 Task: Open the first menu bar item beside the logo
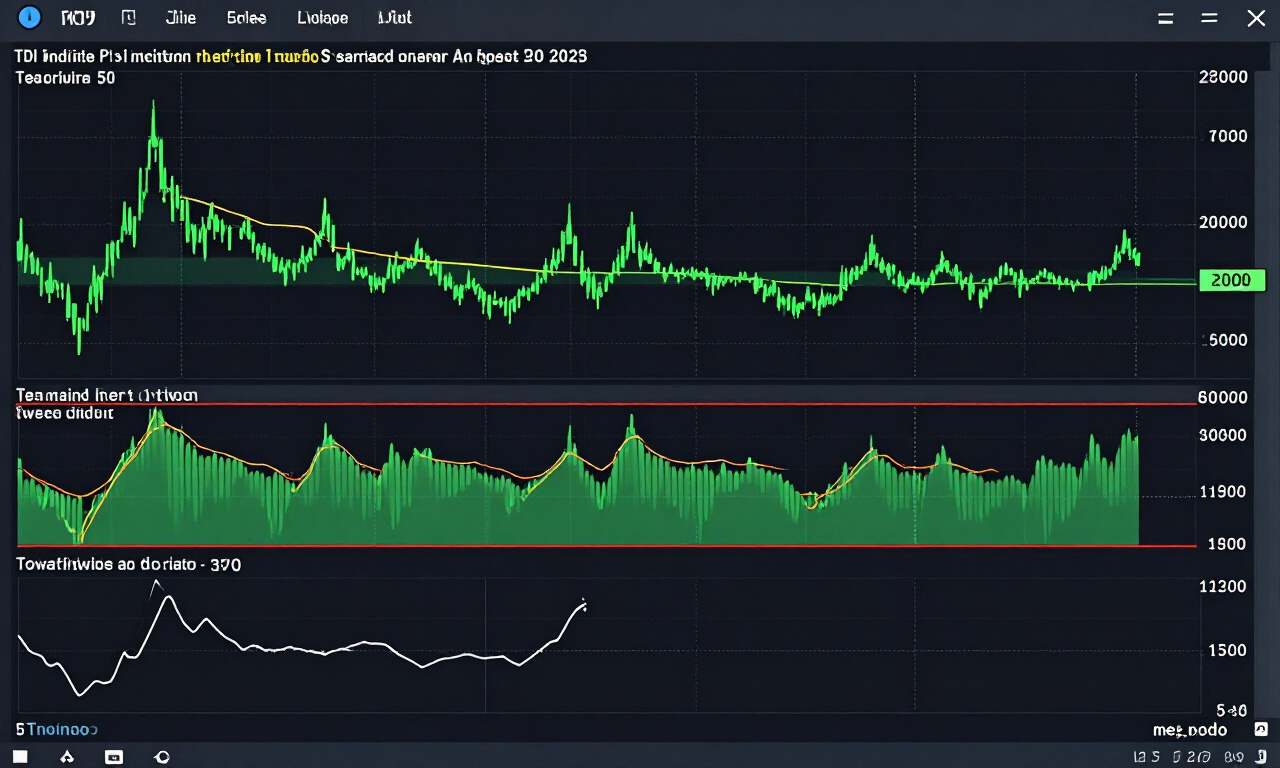[78, 17]
